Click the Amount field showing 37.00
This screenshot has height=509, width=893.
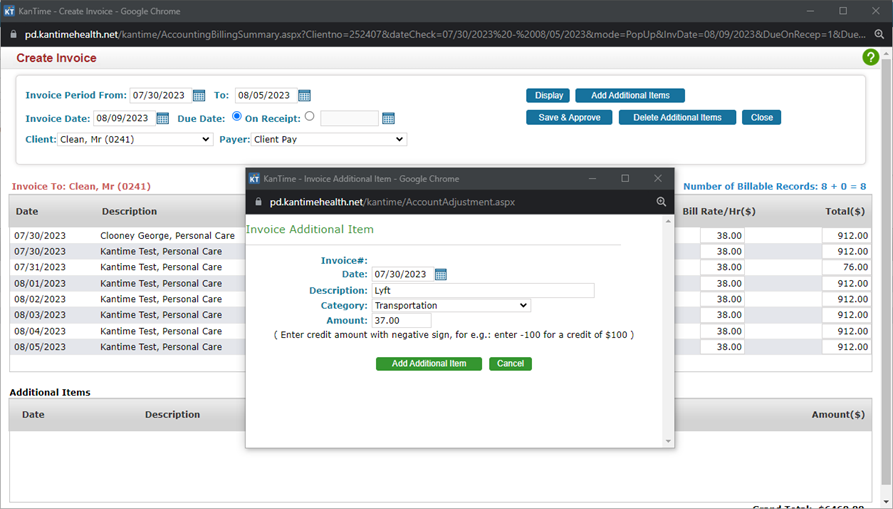[x=401, y=320]
